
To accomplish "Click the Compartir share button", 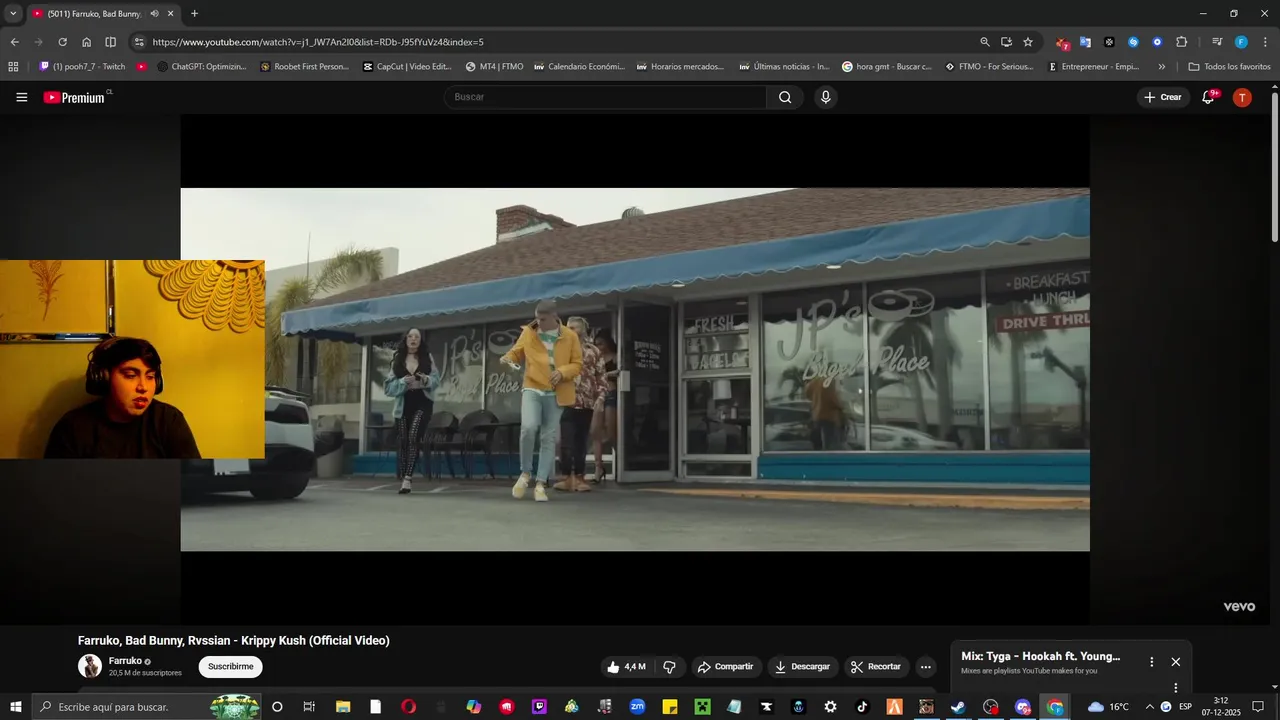I will coord(725,667).
